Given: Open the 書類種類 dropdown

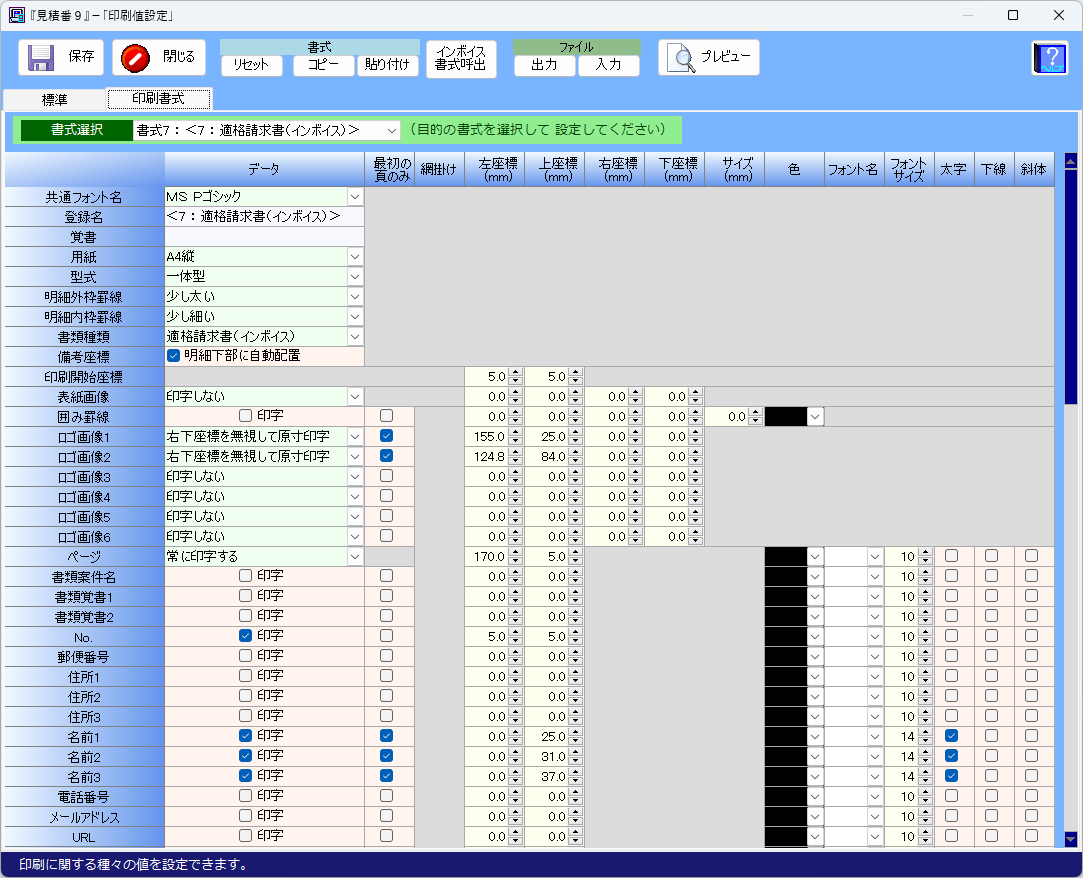Looking at the screenshot, I should [x=355, y=337].
